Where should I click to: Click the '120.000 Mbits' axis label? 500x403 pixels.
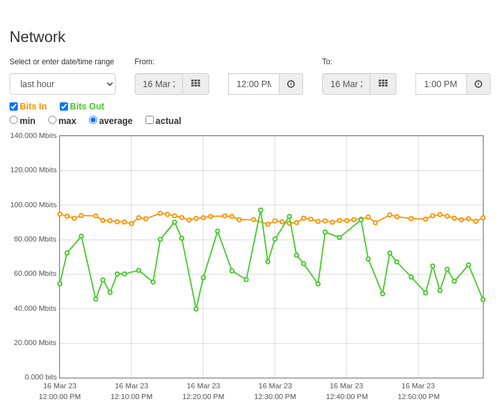pos(33,170)
